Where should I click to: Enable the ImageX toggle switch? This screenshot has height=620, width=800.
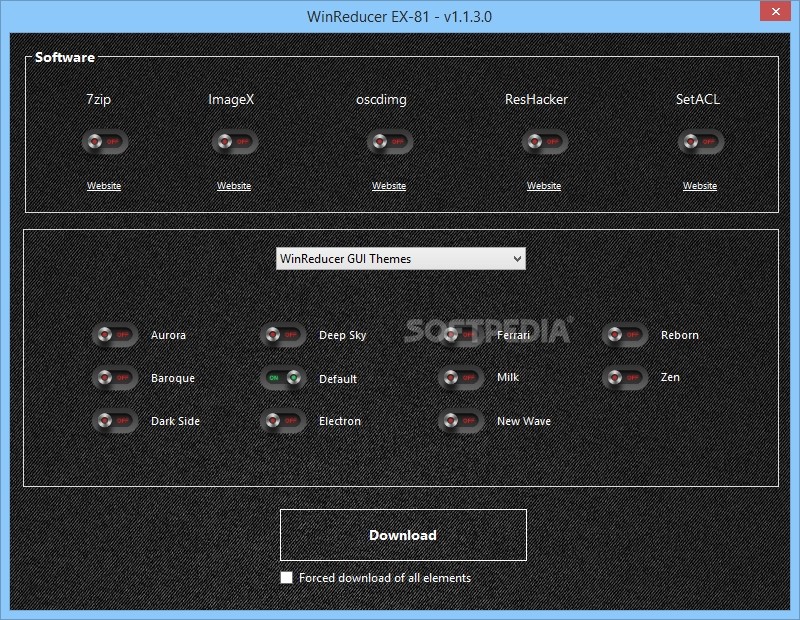pyautogui.click(x=235, y=141)
